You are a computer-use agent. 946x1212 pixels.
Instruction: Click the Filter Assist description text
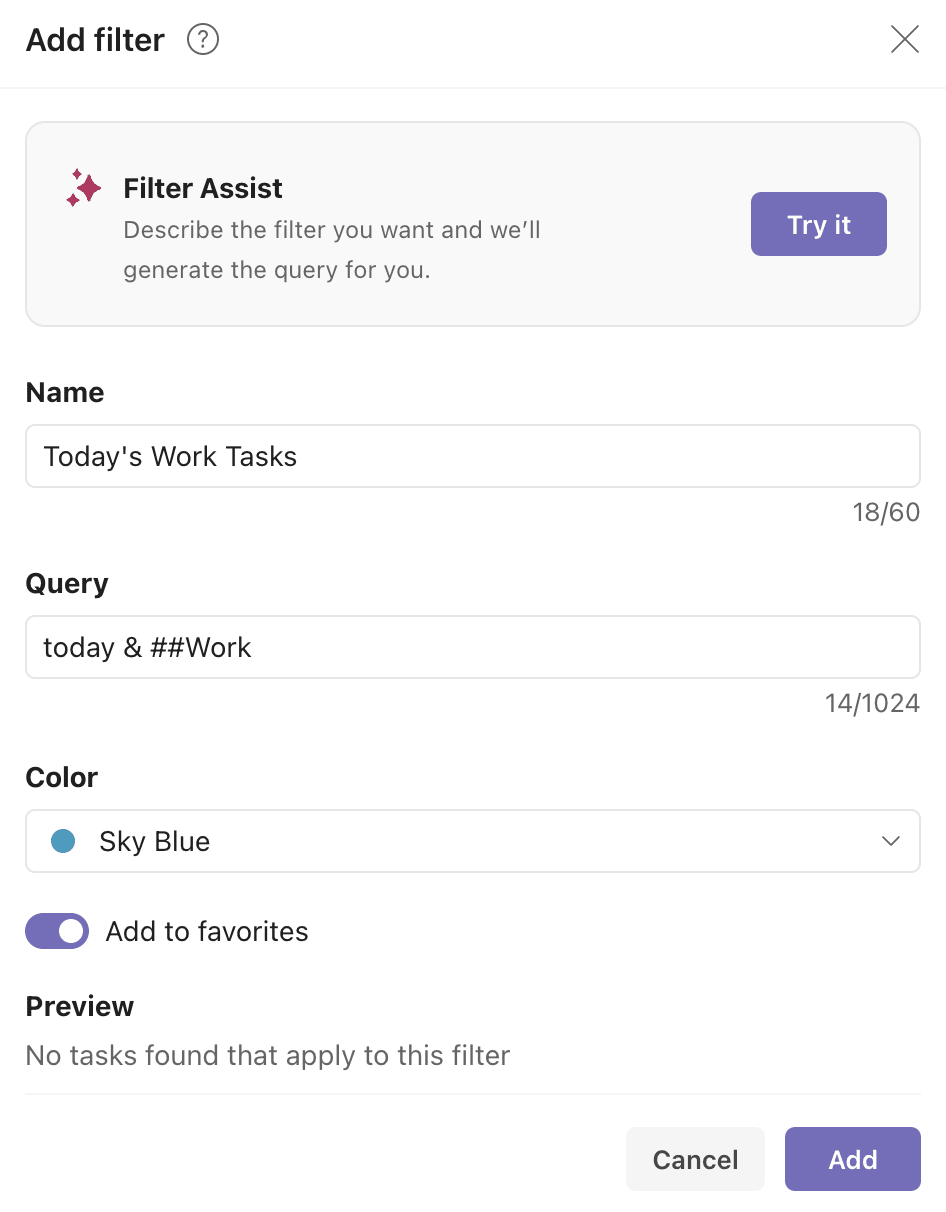tap(331, 250)
